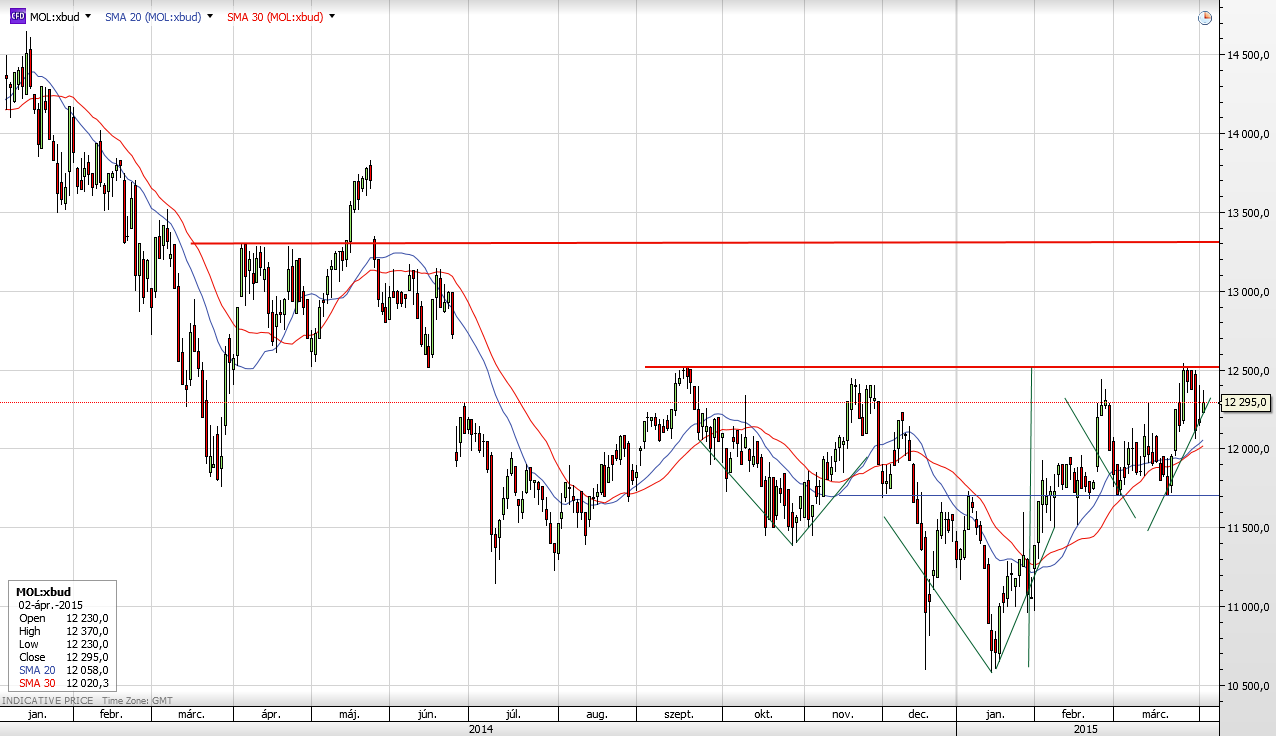Click the Close row label in data box
This screenshot has height=736, width=1276.
click(32, 657)
